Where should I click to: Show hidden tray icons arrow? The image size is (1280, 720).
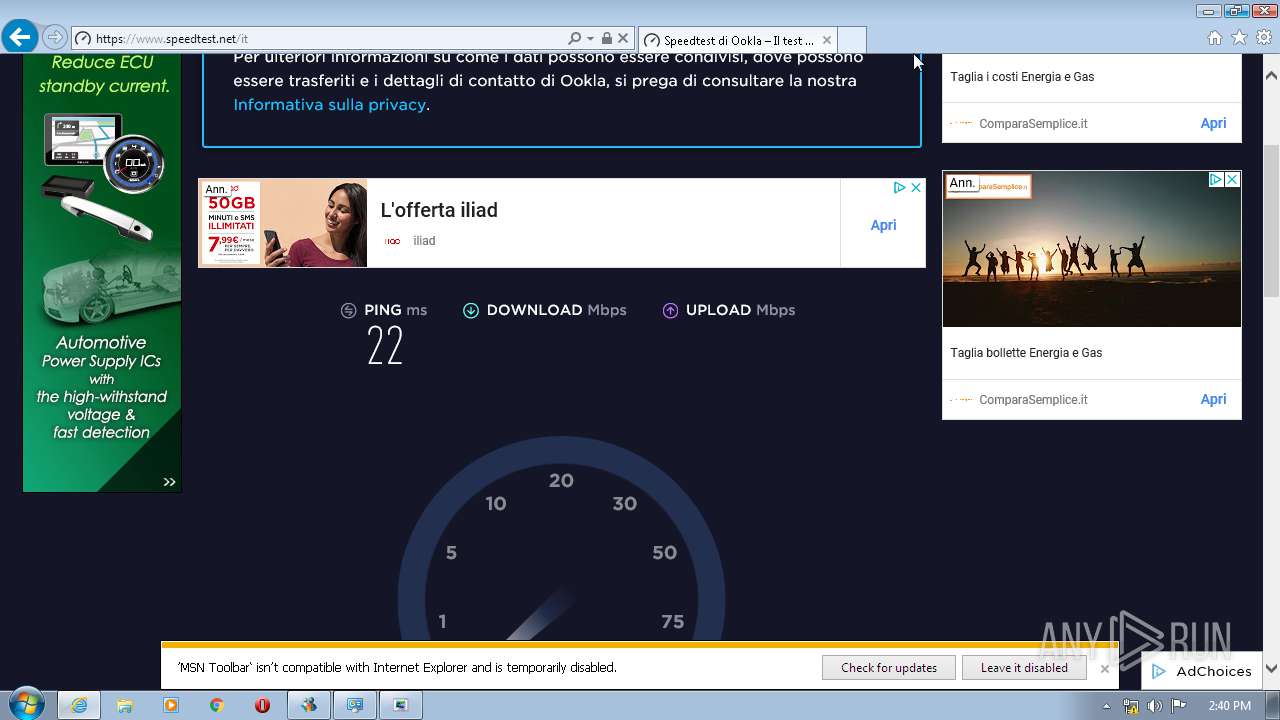point(1106,706)
